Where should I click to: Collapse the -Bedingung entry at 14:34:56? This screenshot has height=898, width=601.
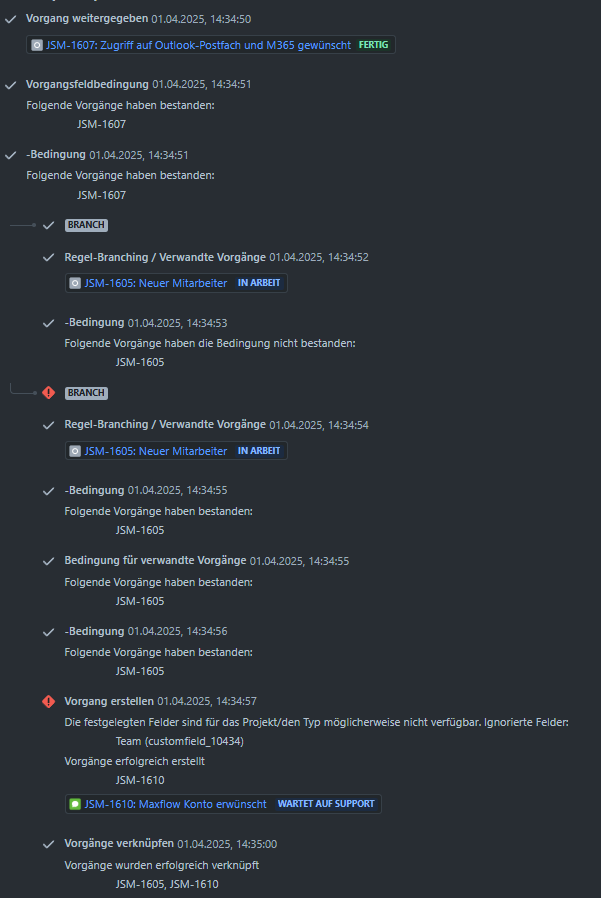[x=48, y=631]
